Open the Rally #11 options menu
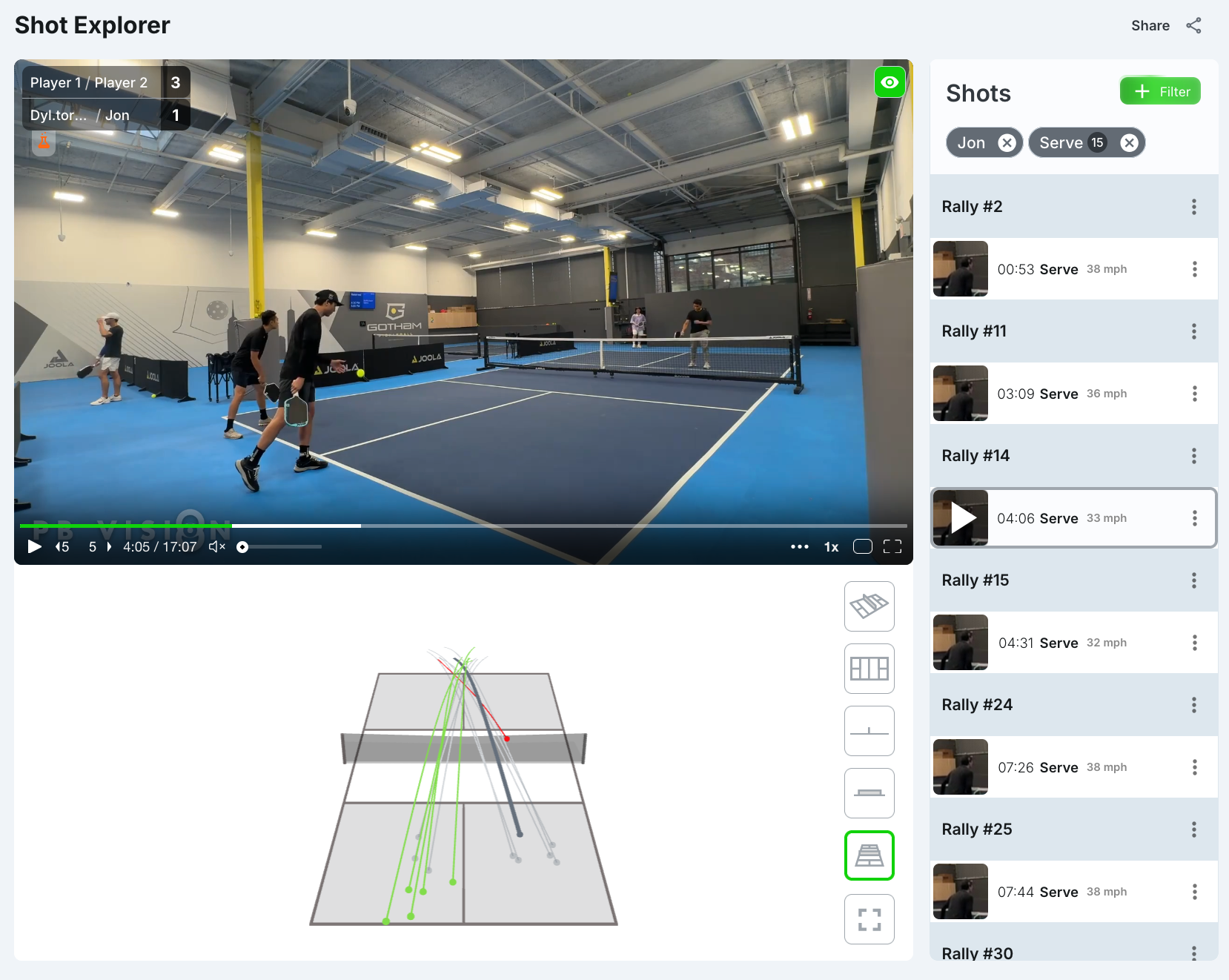Screen dimensions: 1229x980 click(1193, 331)
